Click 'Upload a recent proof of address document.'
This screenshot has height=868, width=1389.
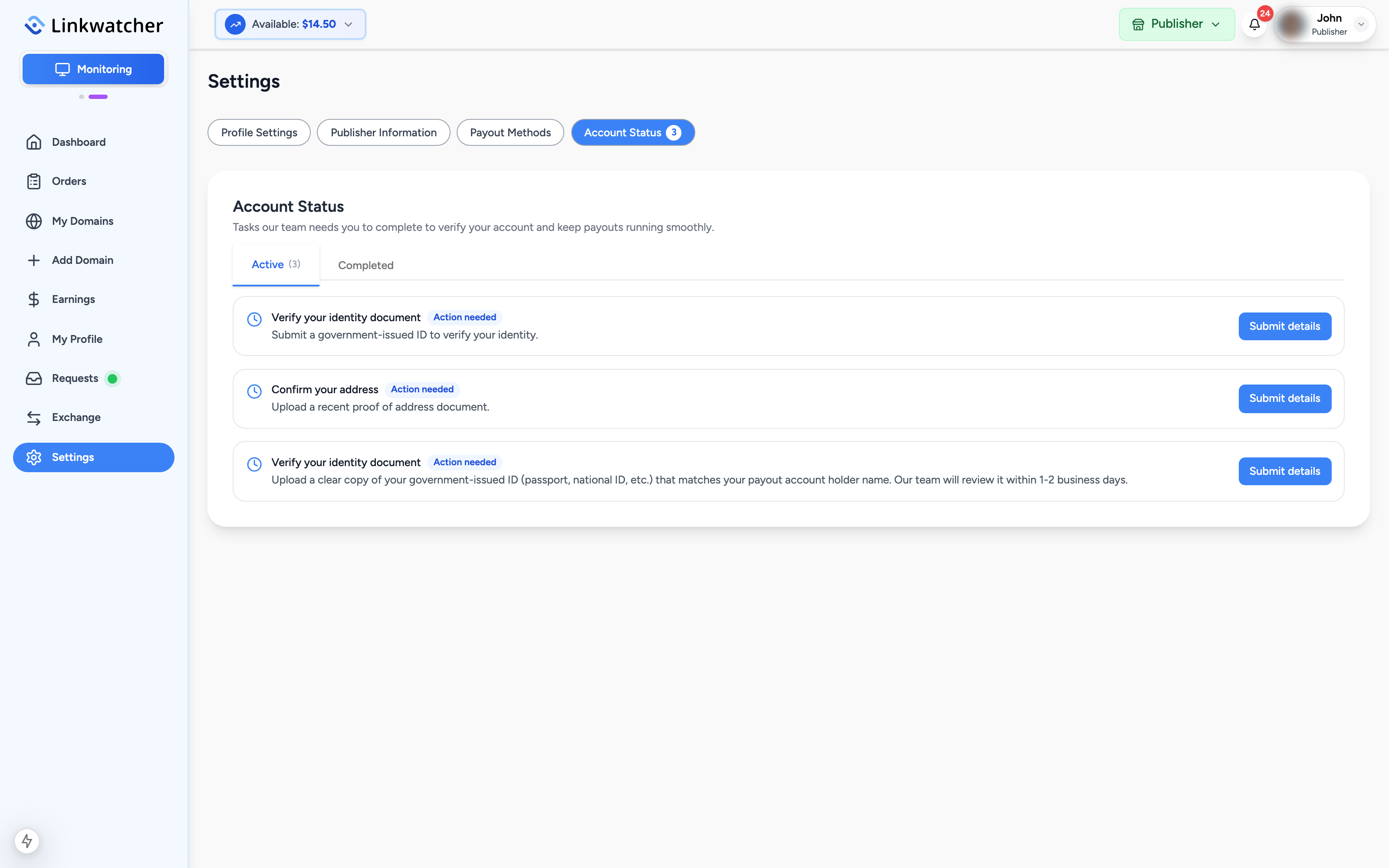[381, 407]
